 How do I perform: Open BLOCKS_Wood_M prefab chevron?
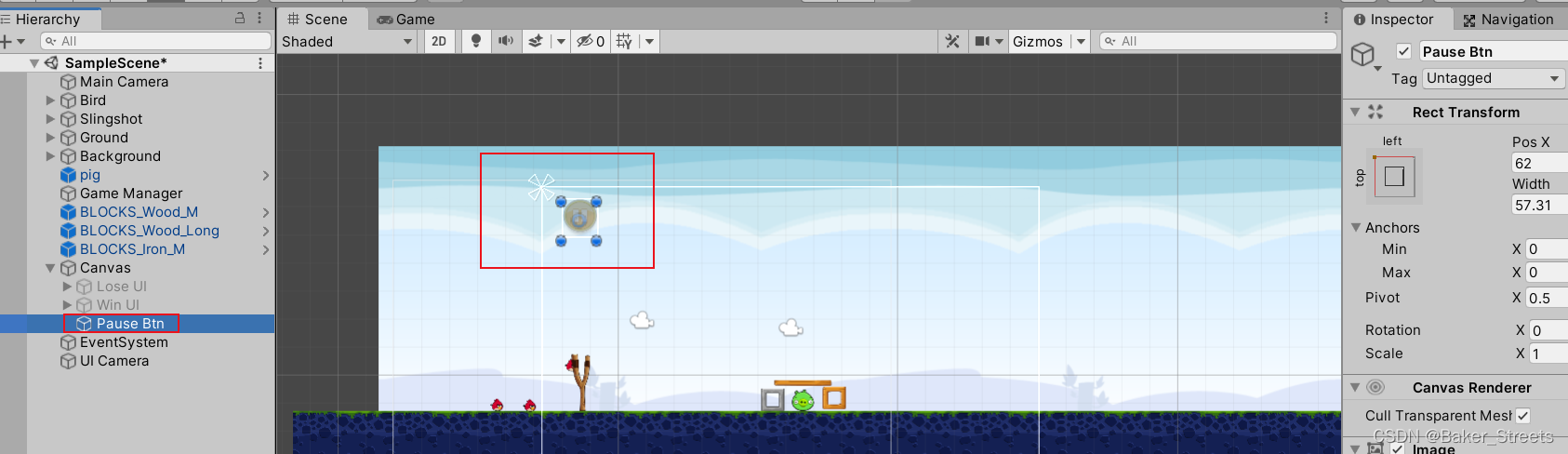[266, 212]
